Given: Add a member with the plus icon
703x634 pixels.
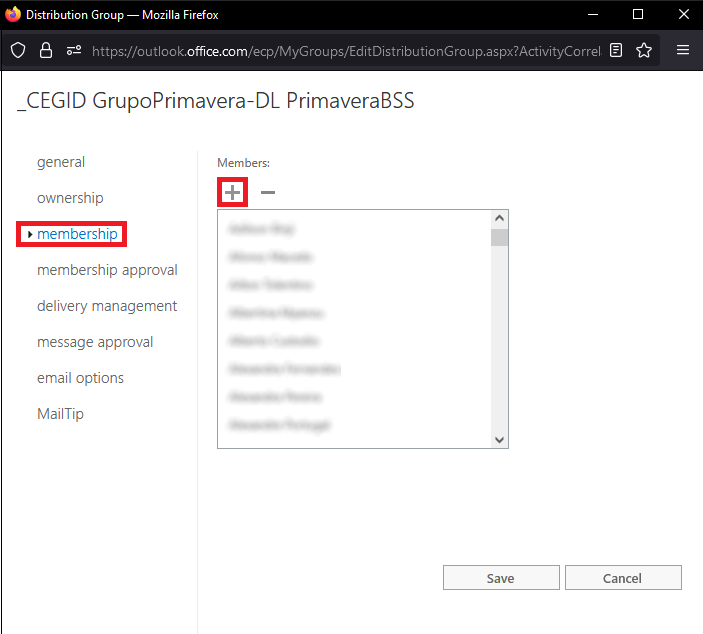Looking at the screenshot, I should 232,192.
